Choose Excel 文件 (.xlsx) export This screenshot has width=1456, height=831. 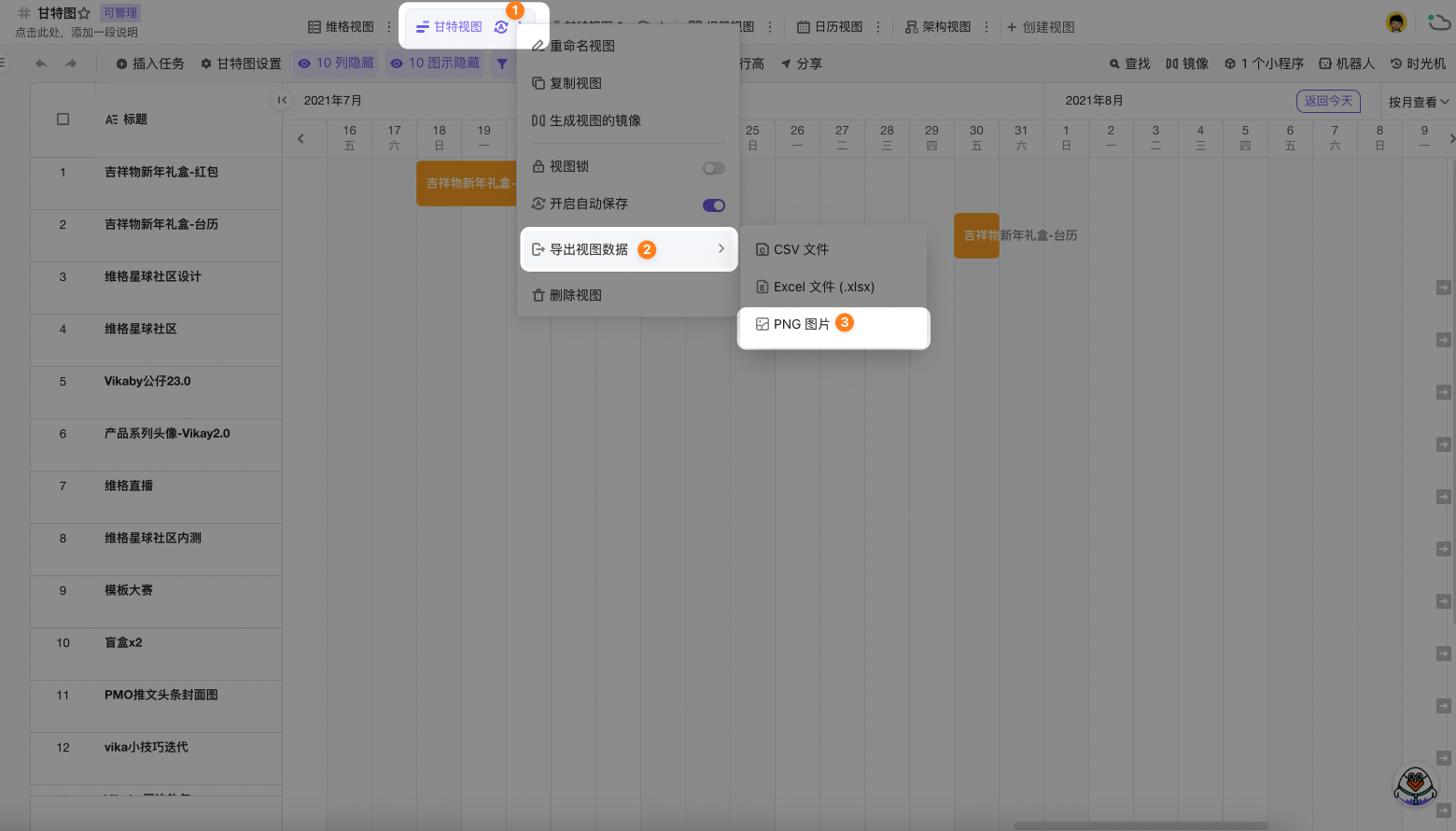pyautogui.click(x=823, y=287)
